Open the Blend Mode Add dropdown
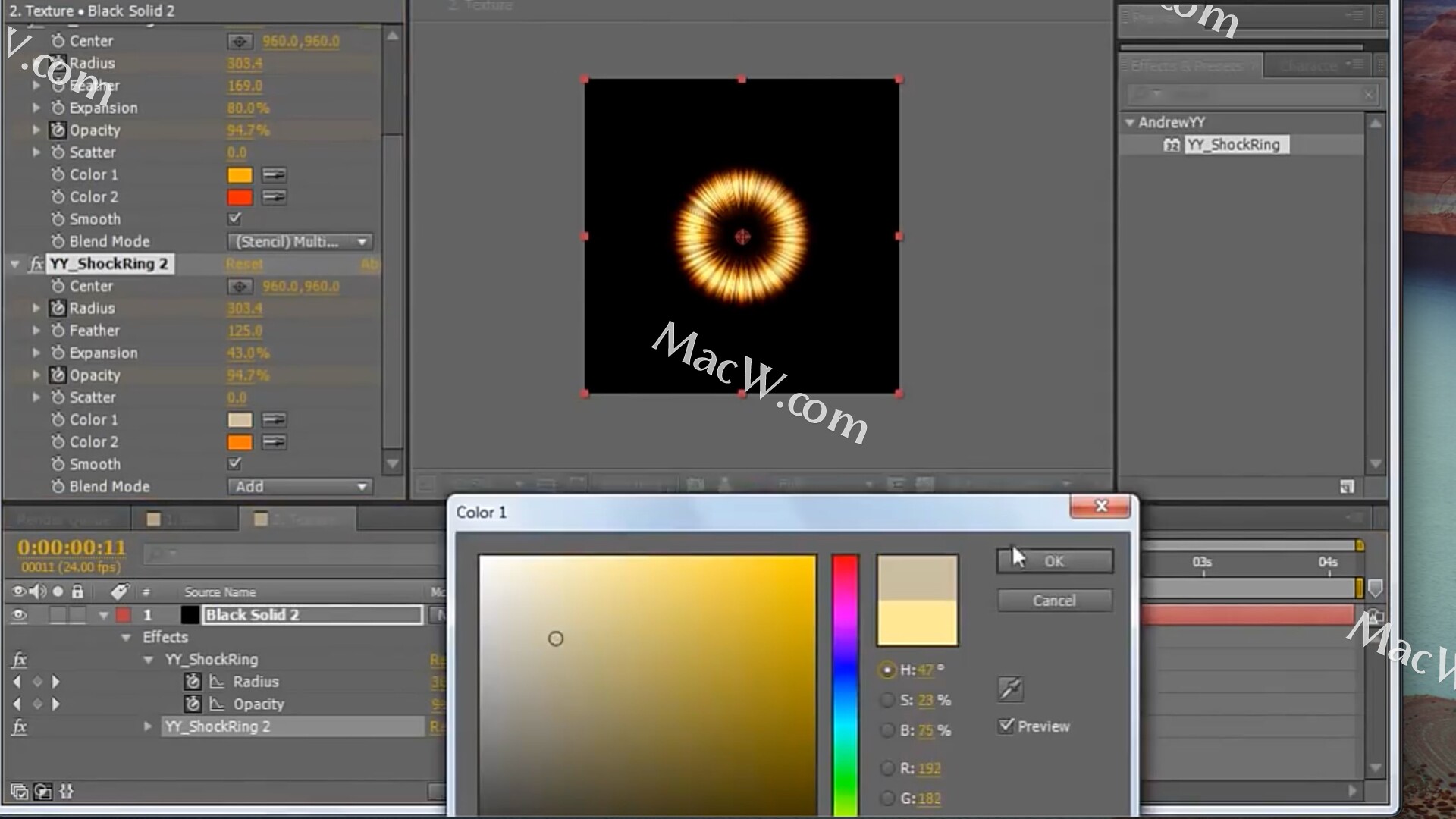The width and height of the screenshot is (1456, 819). [x=300, y=487]
